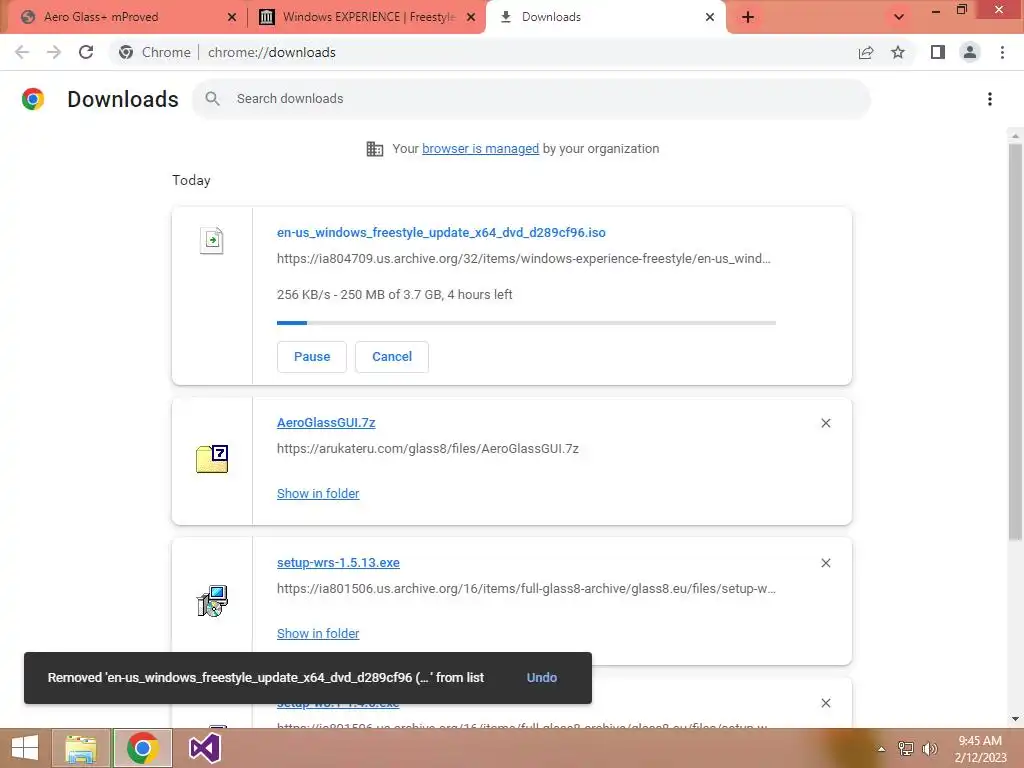
Task: Click the setup-wrs-1.5.13.exe installer icon
Action: (x=212, y=601)
